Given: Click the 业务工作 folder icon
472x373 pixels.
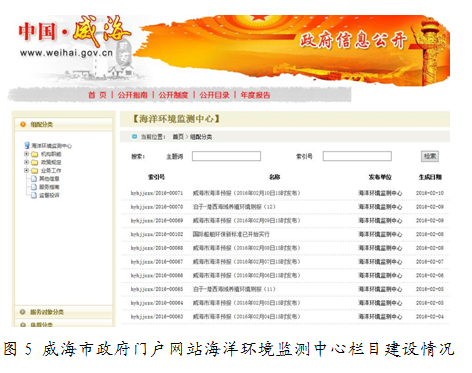Looking at the screenshot, I should point(34,171).
